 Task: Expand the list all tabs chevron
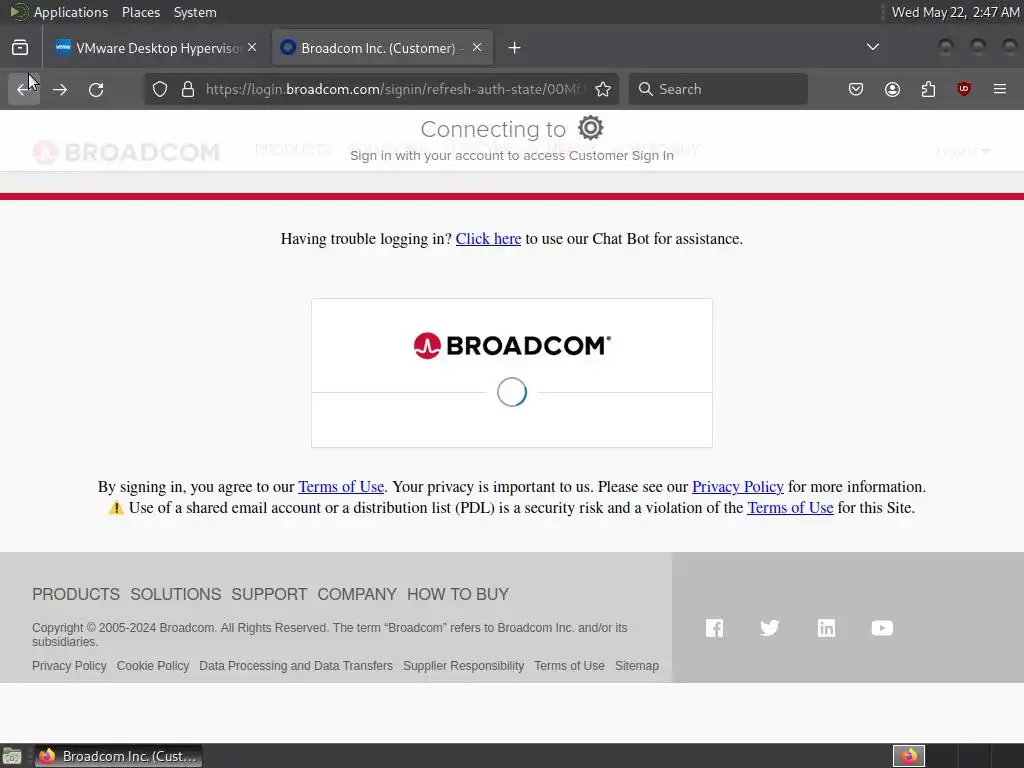click(872, 47)
